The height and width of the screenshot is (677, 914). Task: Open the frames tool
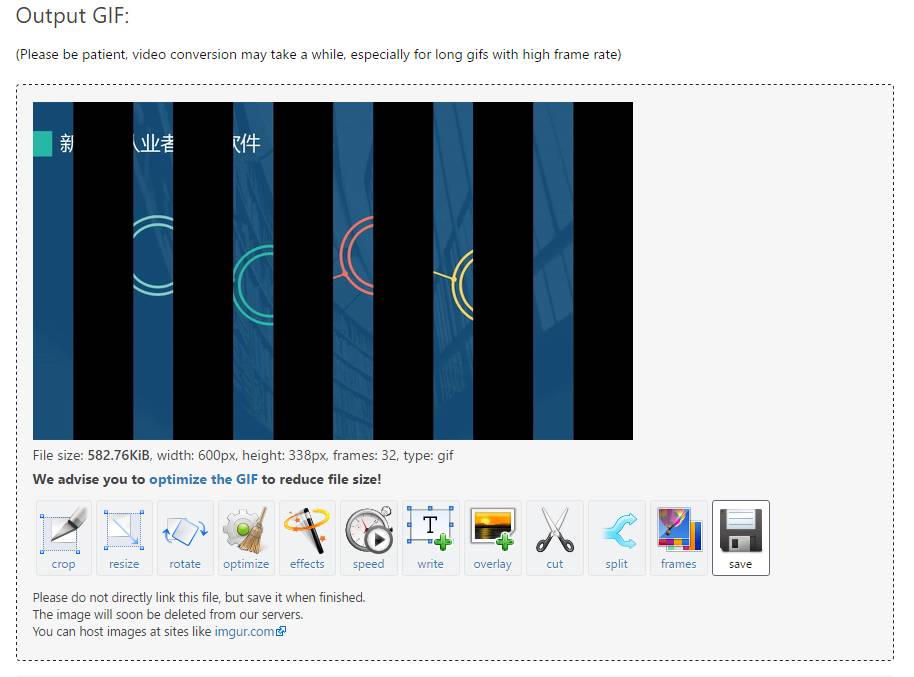(x=678, y=537)
